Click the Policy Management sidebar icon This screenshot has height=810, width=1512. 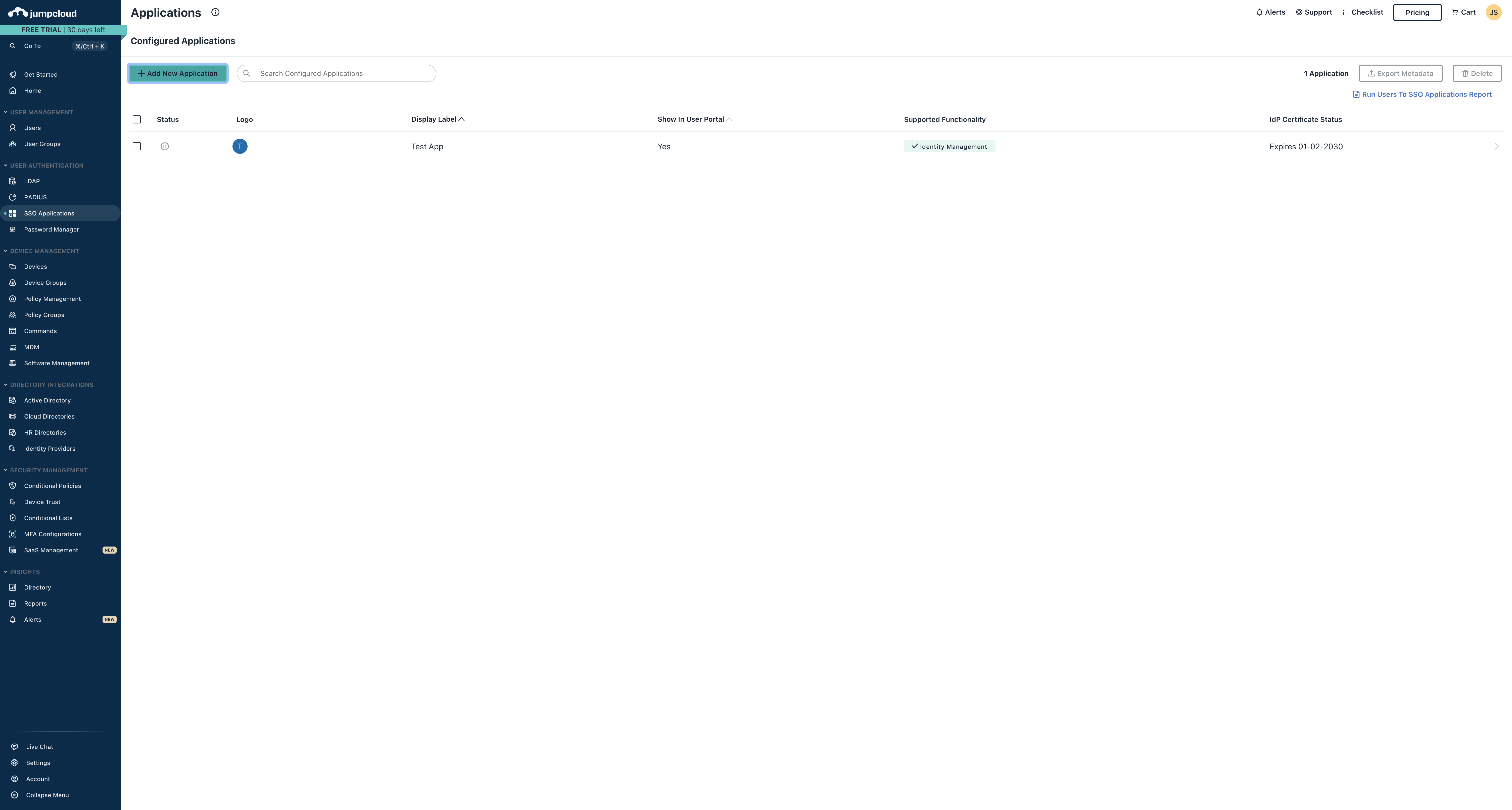[x=12, y=299]
